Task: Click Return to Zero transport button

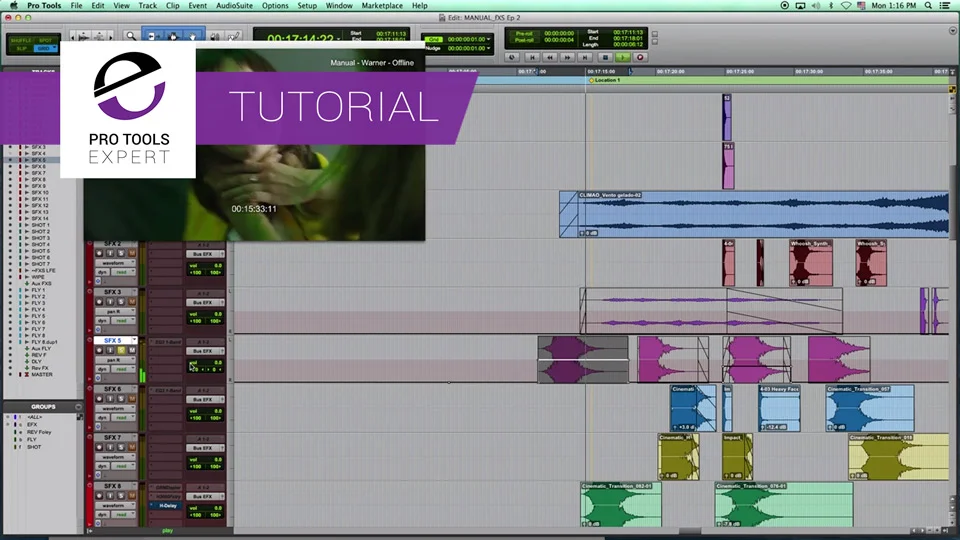Action: 532,57
